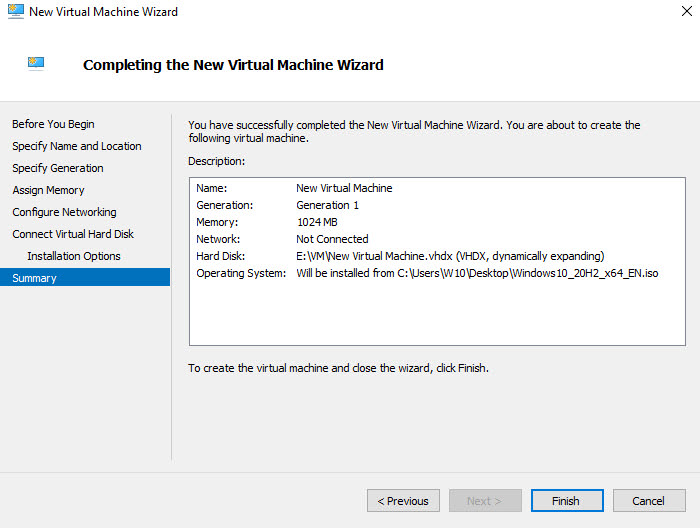Go back with the Previous button
The height and width of the screenshot is (528, 700).
tap(403, 500)
